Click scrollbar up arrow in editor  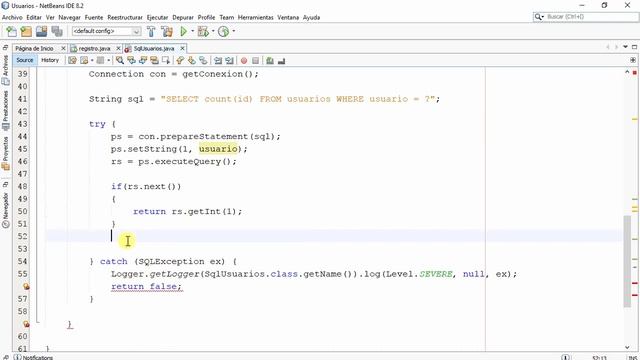pos(627,72)
